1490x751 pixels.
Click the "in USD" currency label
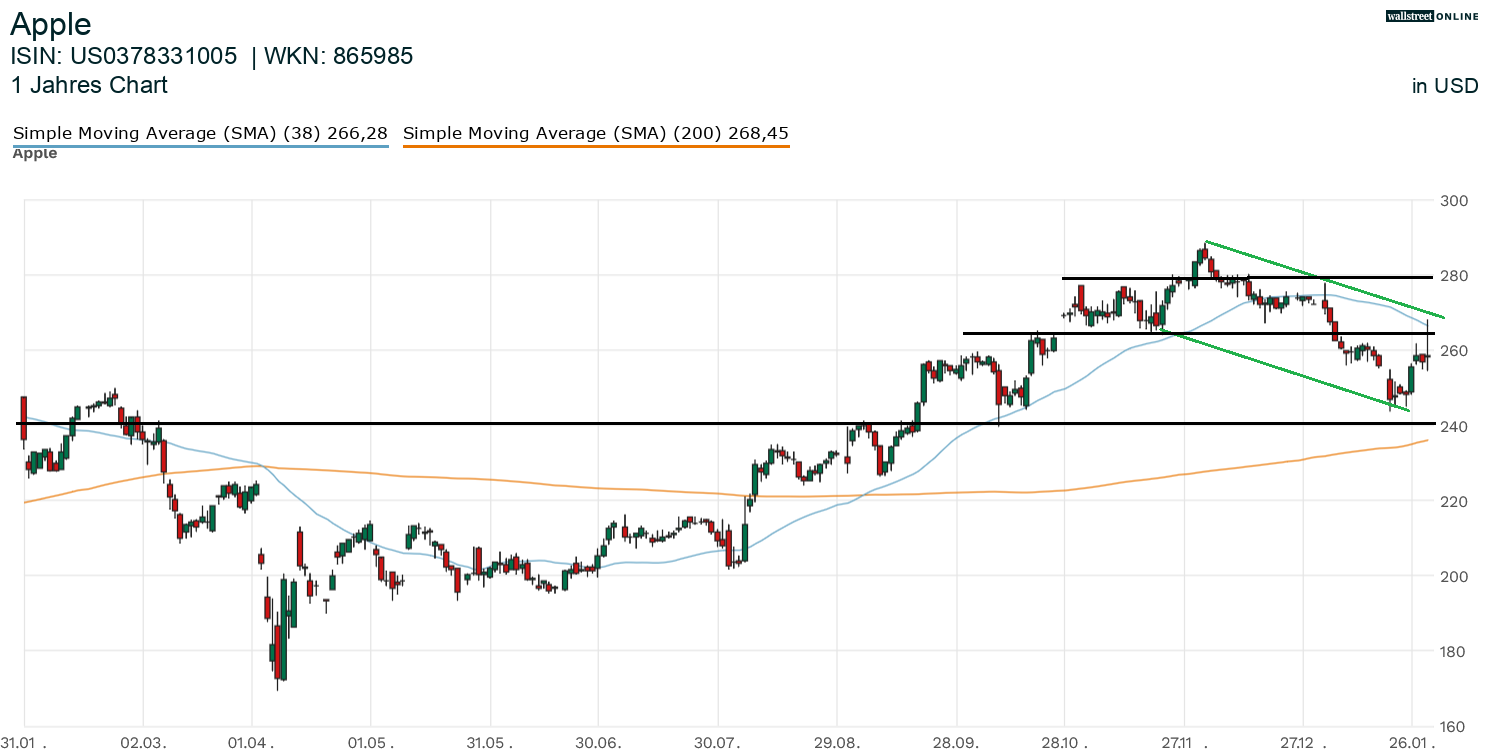pyautogui.click(x=1444, y=86)
